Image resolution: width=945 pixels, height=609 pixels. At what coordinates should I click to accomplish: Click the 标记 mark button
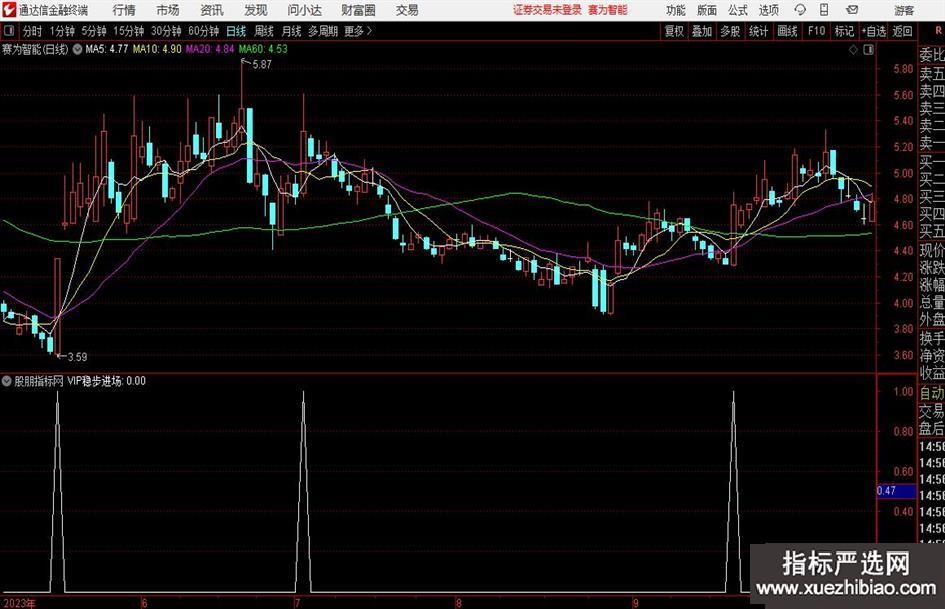pyautogui.click(x=844, y=31)
